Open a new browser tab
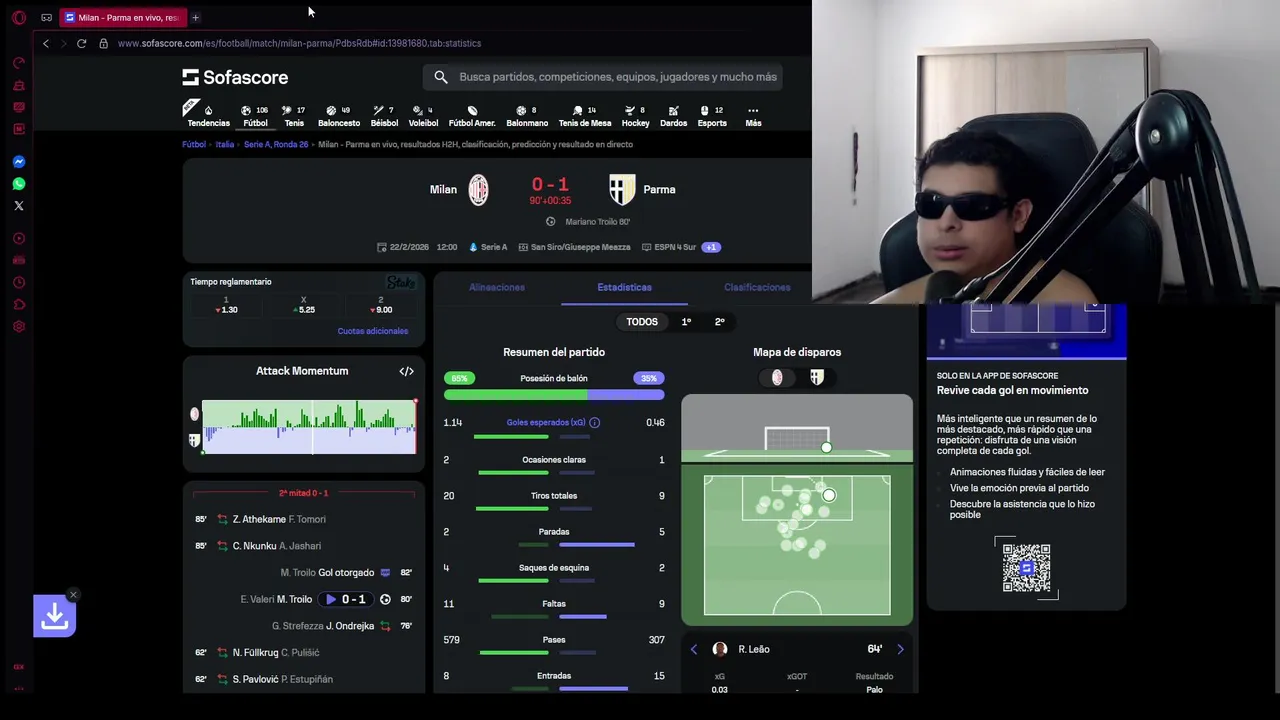The image size is (1280, 720). [x=195, y=17]
